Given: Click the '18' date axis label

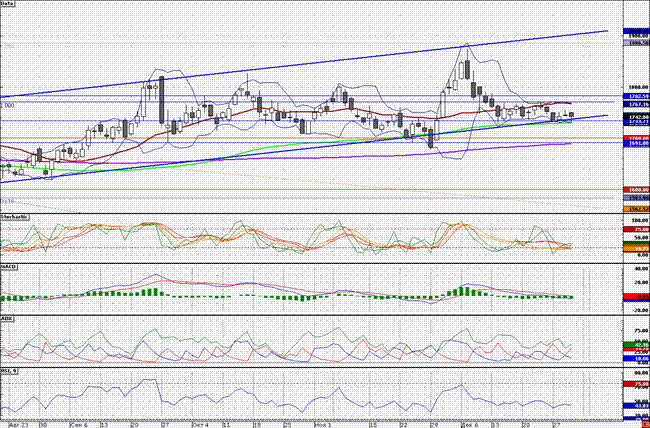Looking at the screenshot, I should pos(257,425).
